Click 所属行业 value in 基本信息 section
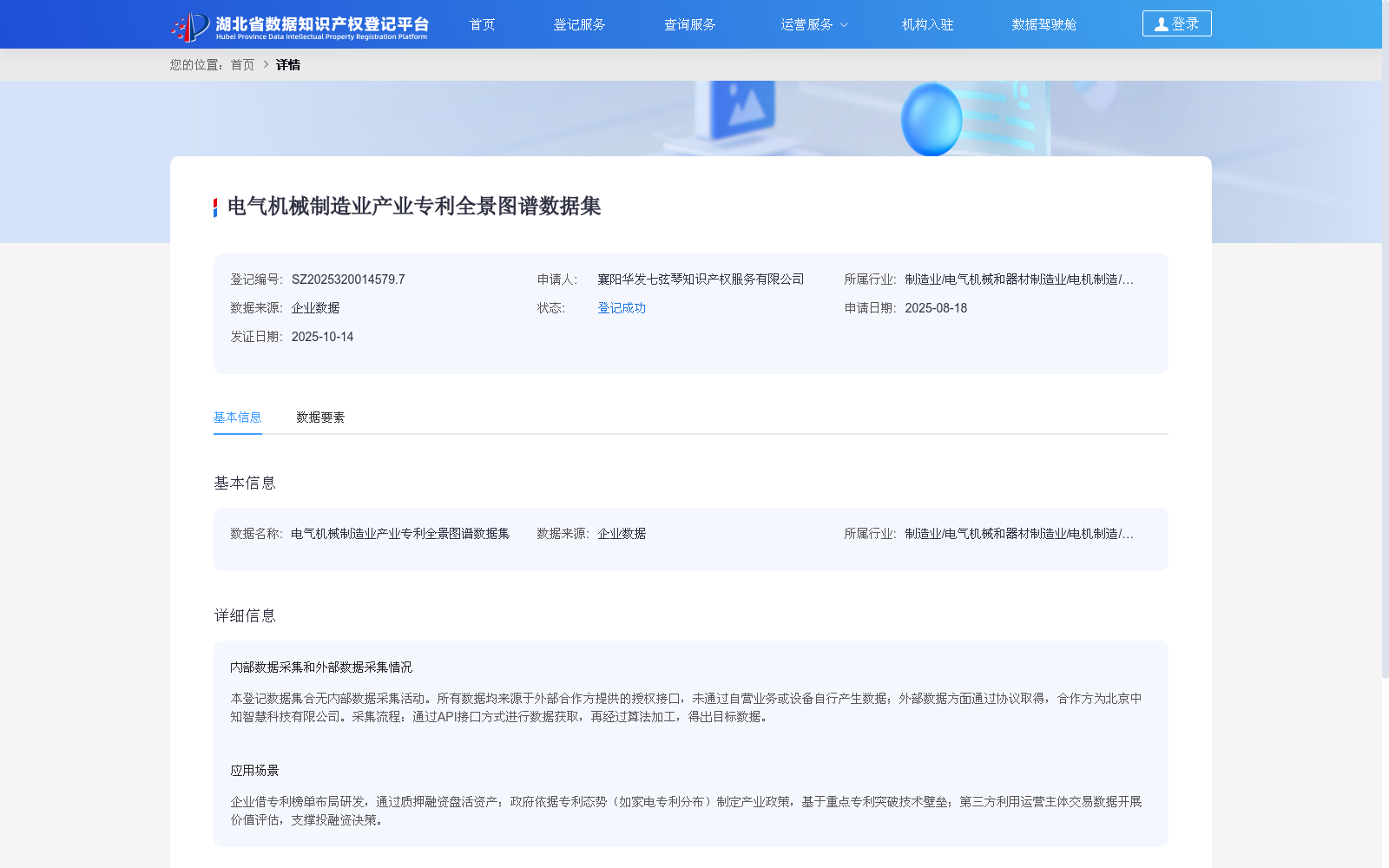 (x=1019, y=534)
